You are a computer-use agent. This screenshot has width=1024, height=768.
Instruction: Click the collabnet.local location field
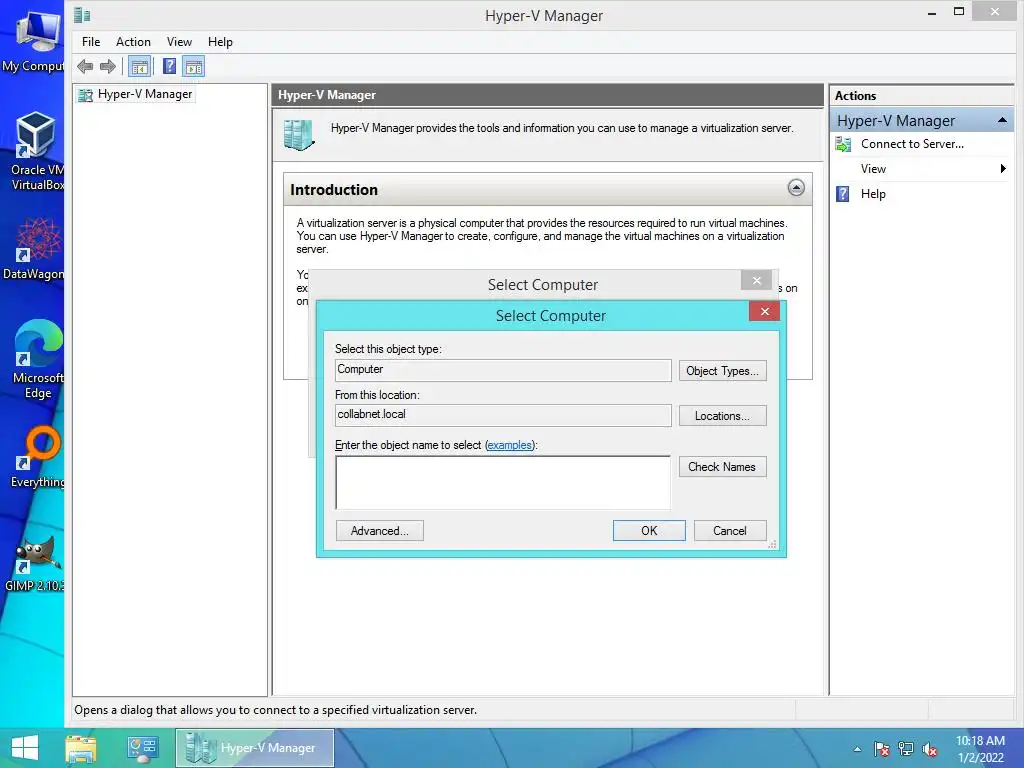503,415
